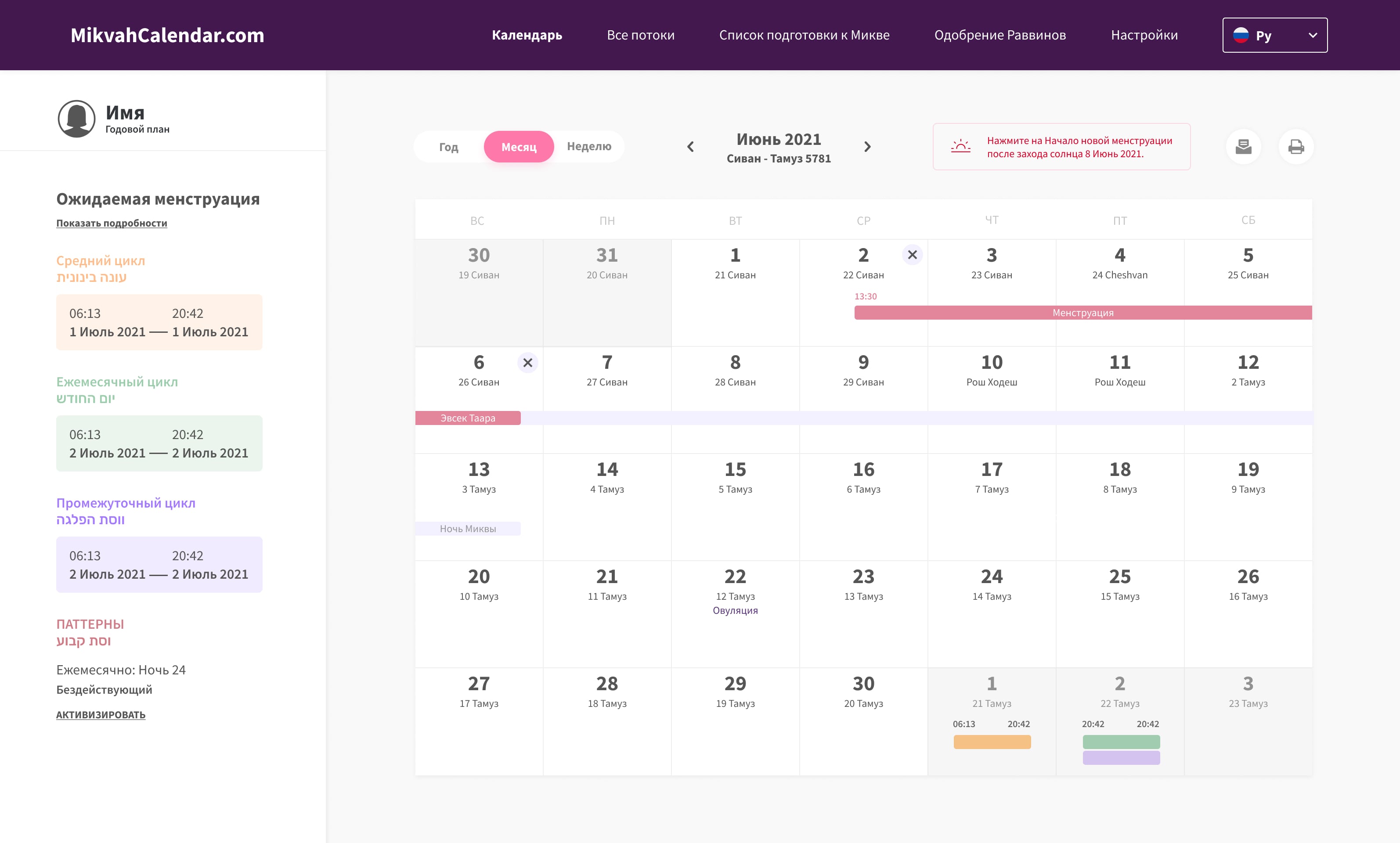Open Настройки in top navigation
1400x843 pixels.
(1144, 35)
